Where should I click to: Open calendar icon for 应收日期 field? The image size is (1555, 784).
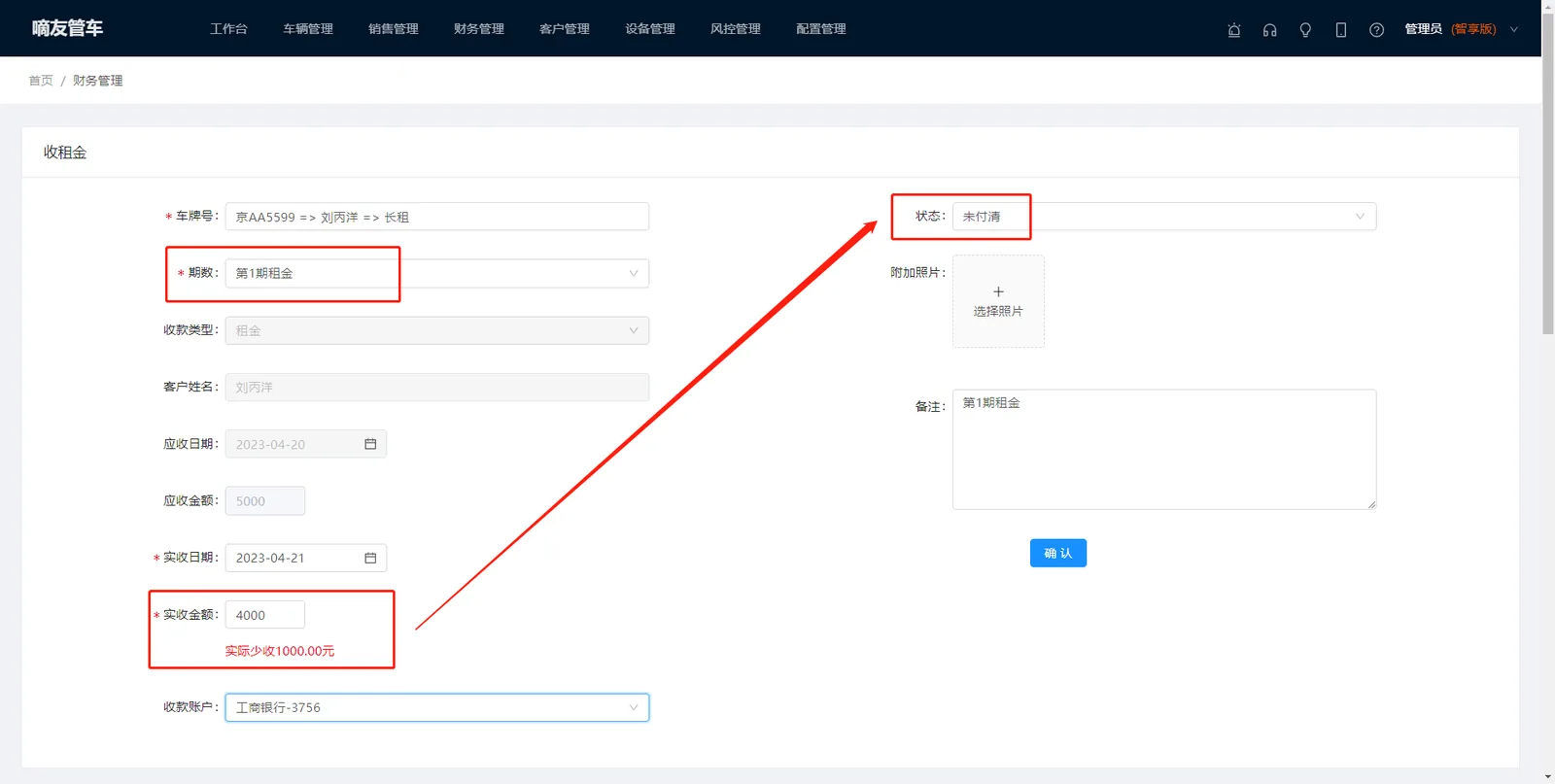[x=370, y=444]
